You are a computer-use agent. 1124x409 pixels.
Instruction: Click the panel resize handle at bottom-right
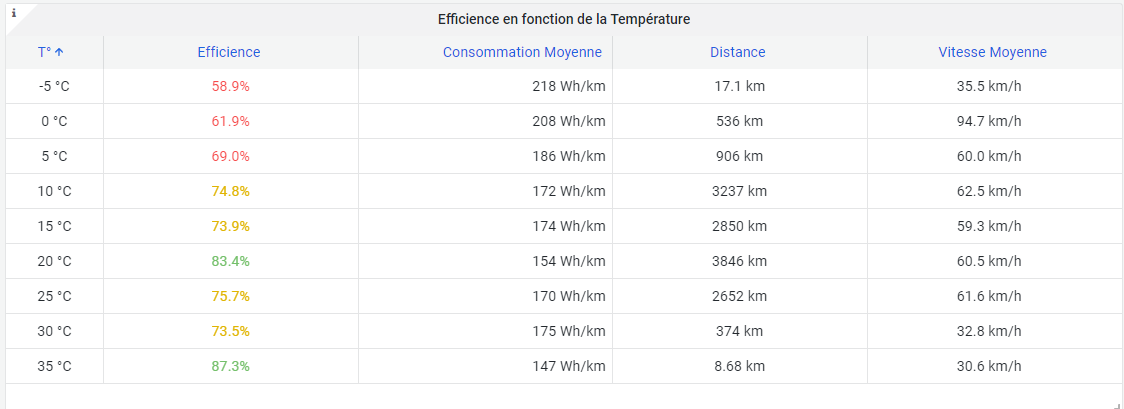(x=1117, y=403)
